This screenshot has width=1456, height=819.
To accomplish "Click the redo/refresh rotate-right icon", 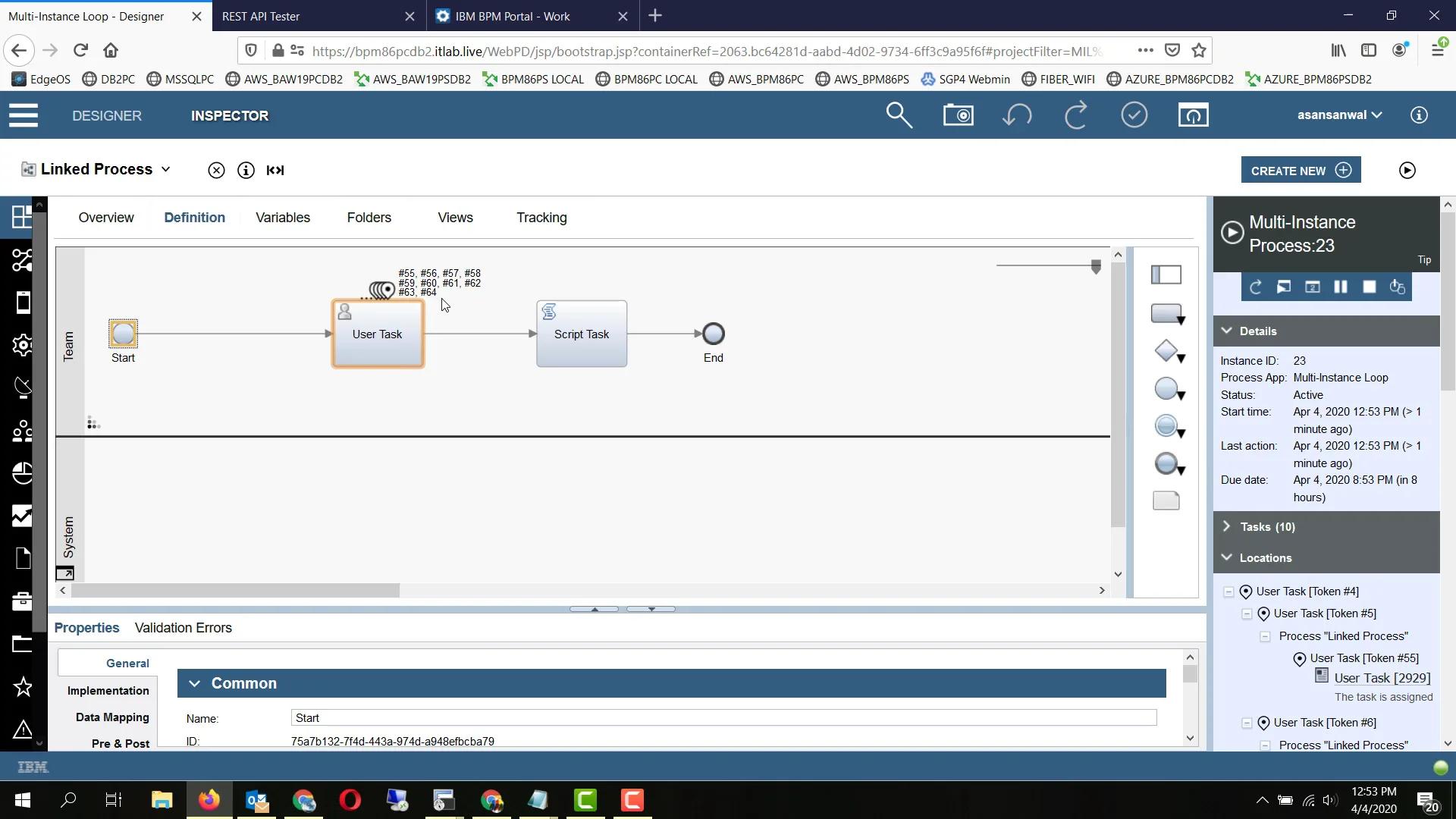I will 1077,115.
